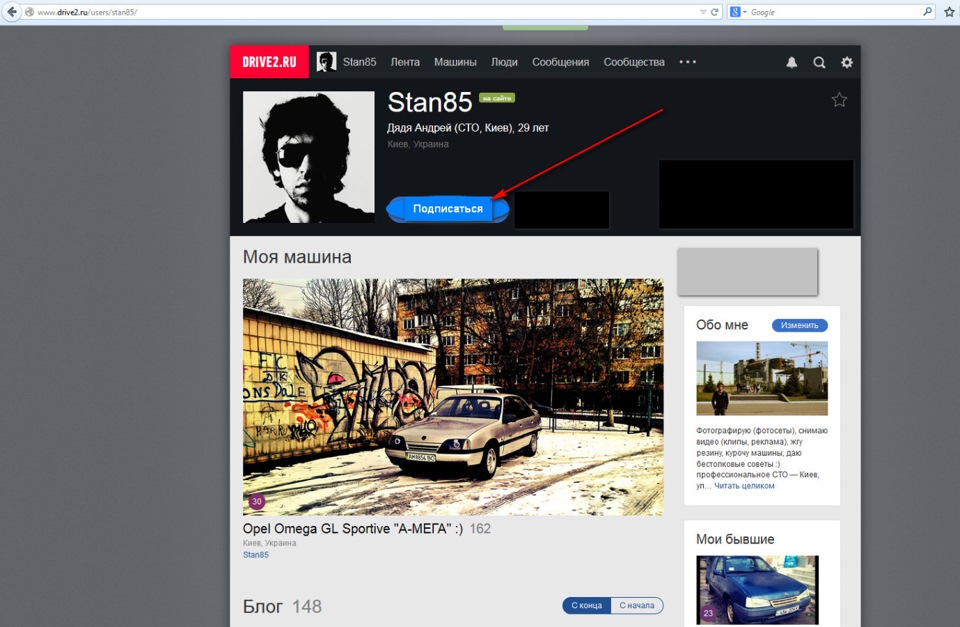Click the "Моя машина" heading
Screen dimensions: 960x627
297,257
